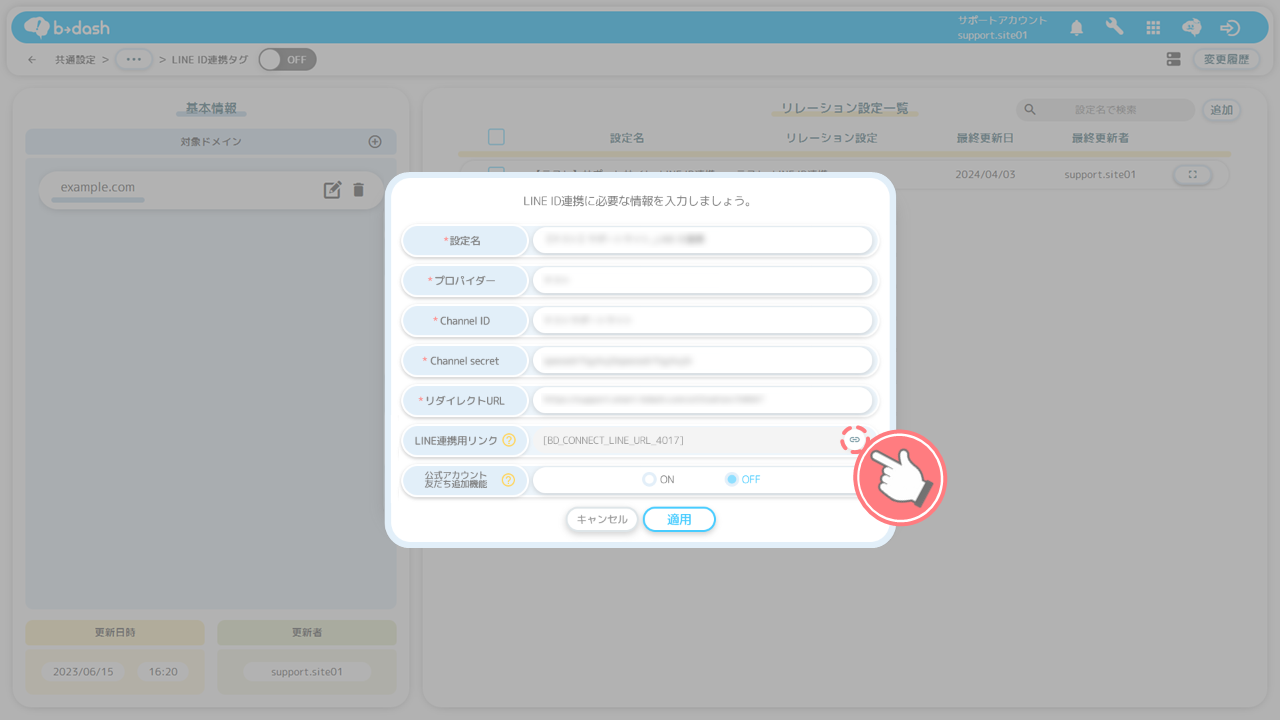This screenshot has height=720, width=1280.
Task: Focus the Channel ID input field
Action: 703,321
